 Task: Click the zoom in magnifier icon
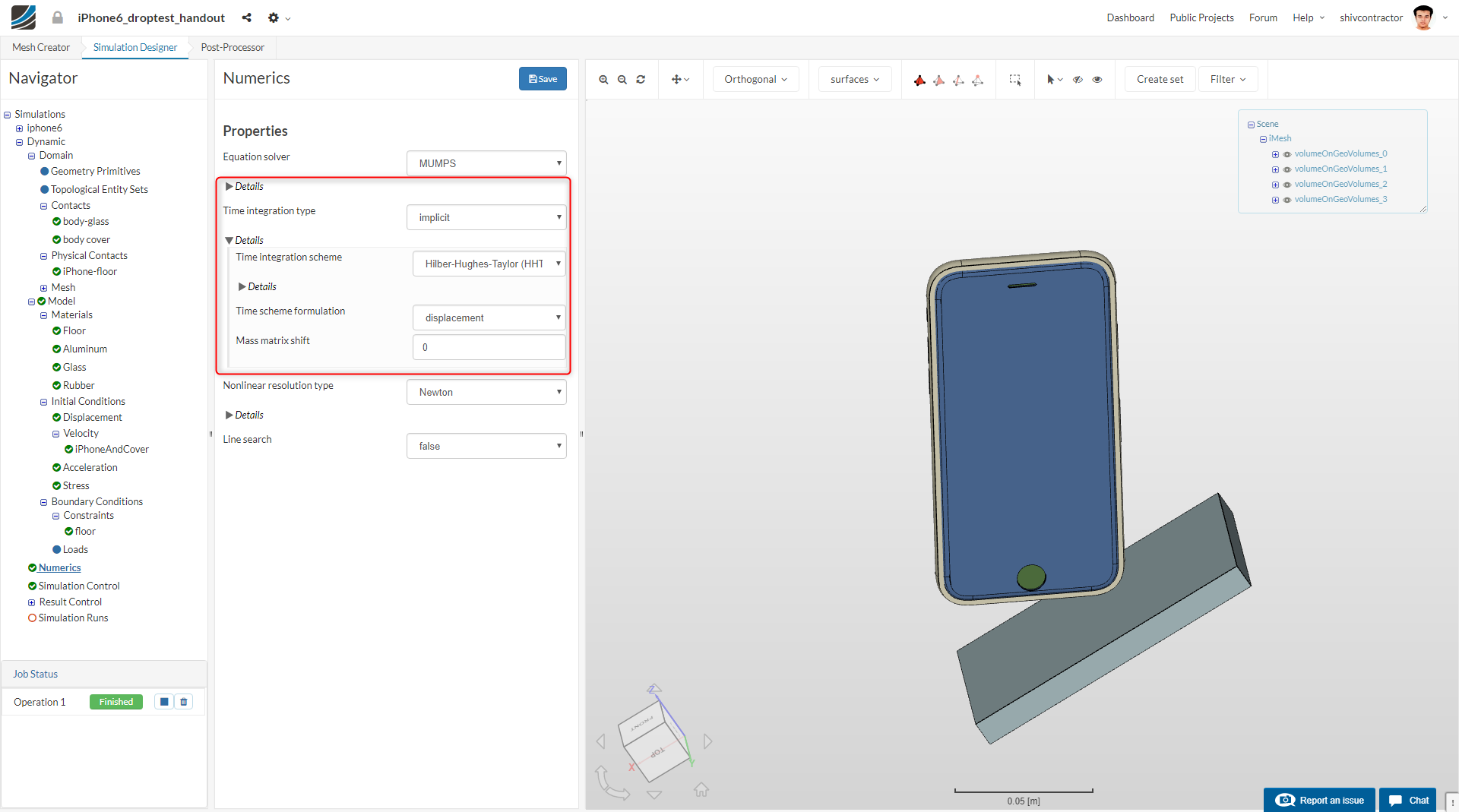(x=603, y=80)
